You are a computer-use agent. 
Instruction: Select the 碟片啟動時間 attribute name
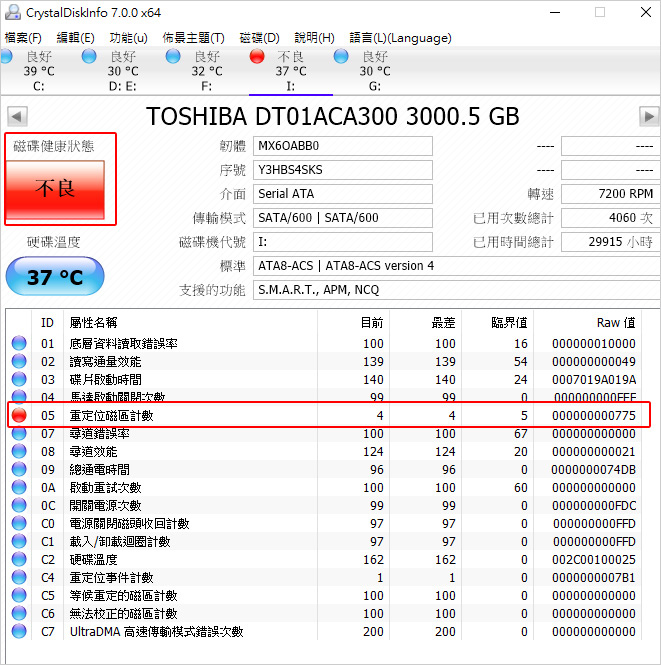(x=106, y=380)
